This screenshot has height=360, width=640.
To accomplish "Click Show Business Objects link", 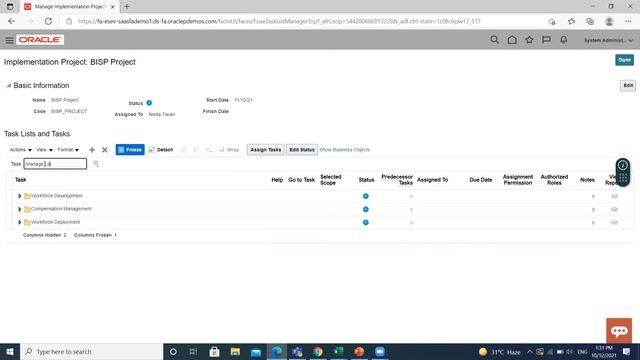I will pos(344,150).
